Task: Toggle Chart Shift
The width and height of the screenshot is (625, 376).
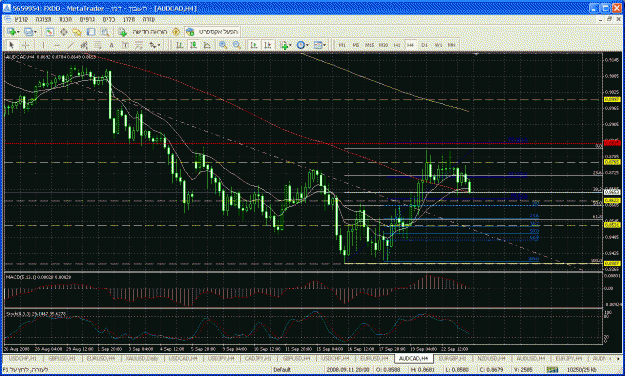Action: pyautogui.click(x=267, y=45)
